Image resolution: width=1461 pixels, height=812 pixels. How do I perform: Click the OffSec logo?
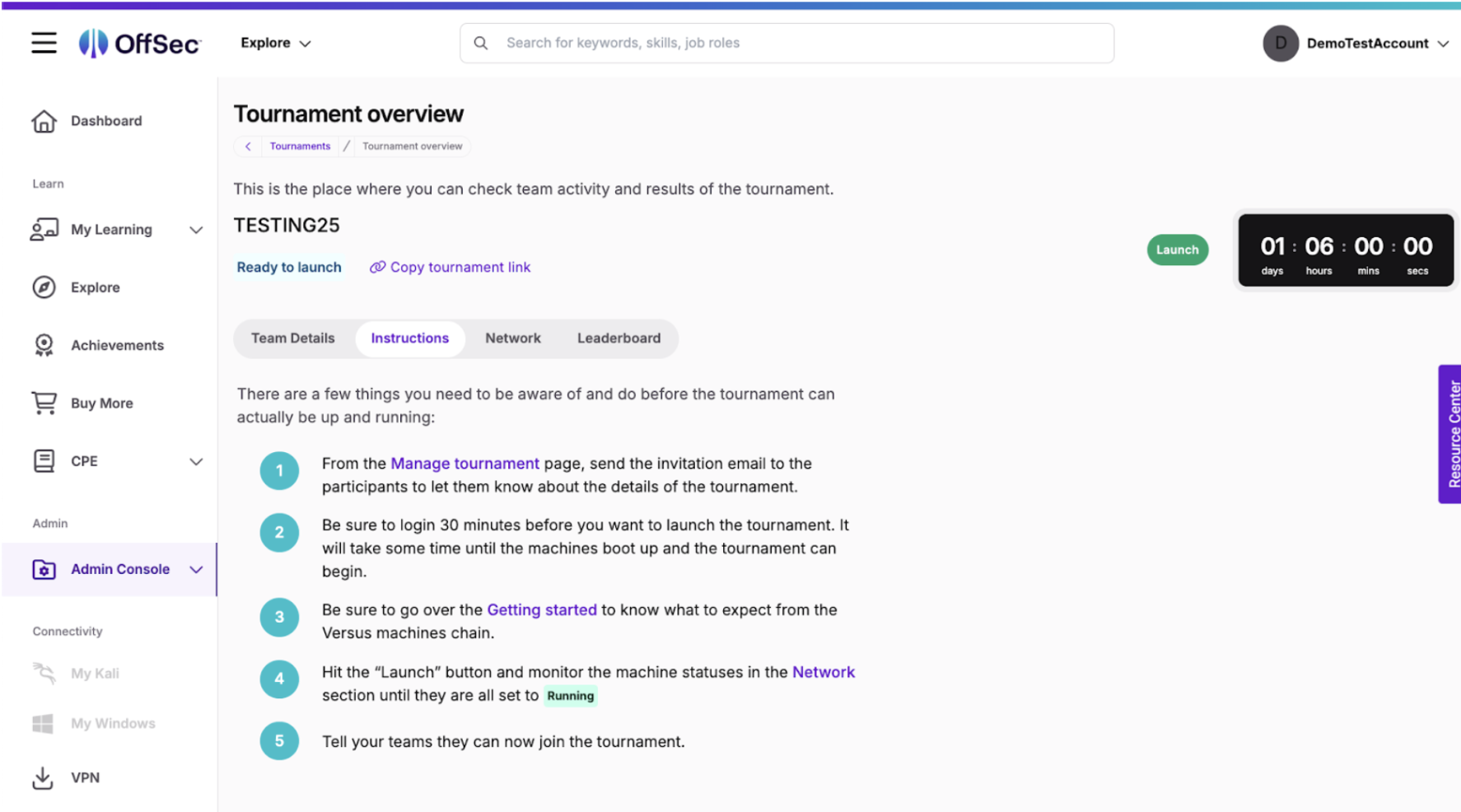coord(139,43)
